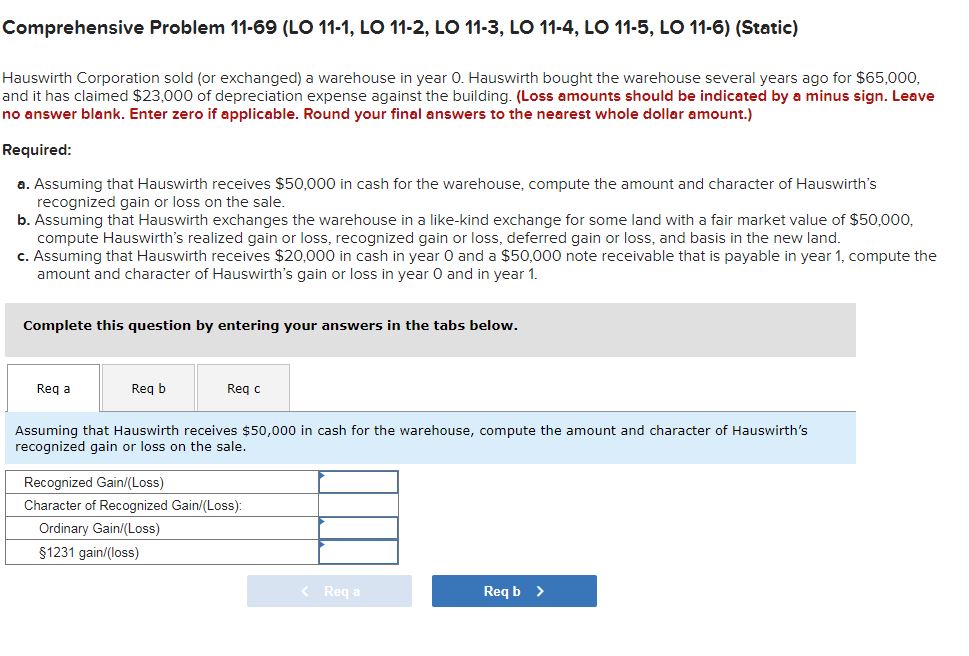
Task: Click the disabled '< Req a' button
Action: point(330,590)
